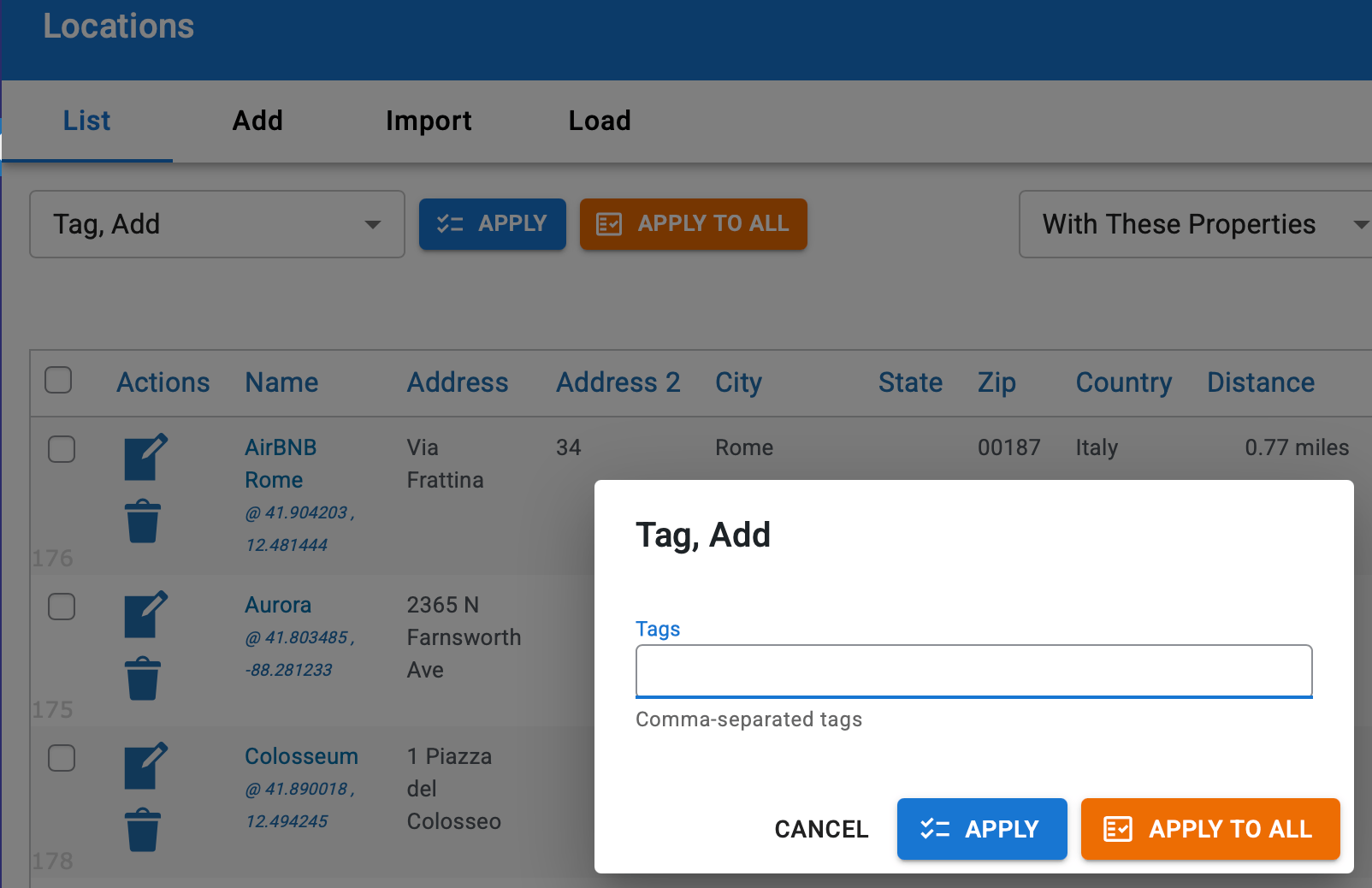Open the Tag, Add bulk action dropdown
This screenshot has height=888, width=1372.
tap(217, 224)
